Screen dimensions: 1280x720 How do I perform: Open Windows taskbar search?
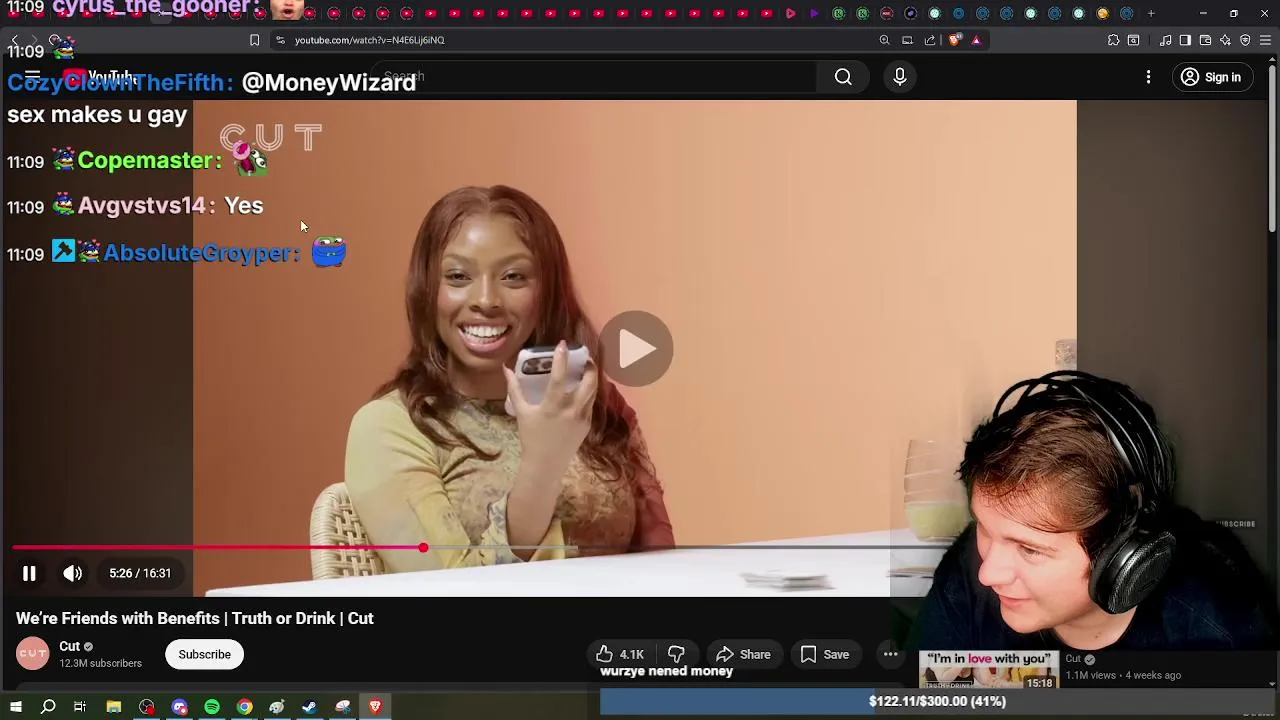[x=48, y=707]
